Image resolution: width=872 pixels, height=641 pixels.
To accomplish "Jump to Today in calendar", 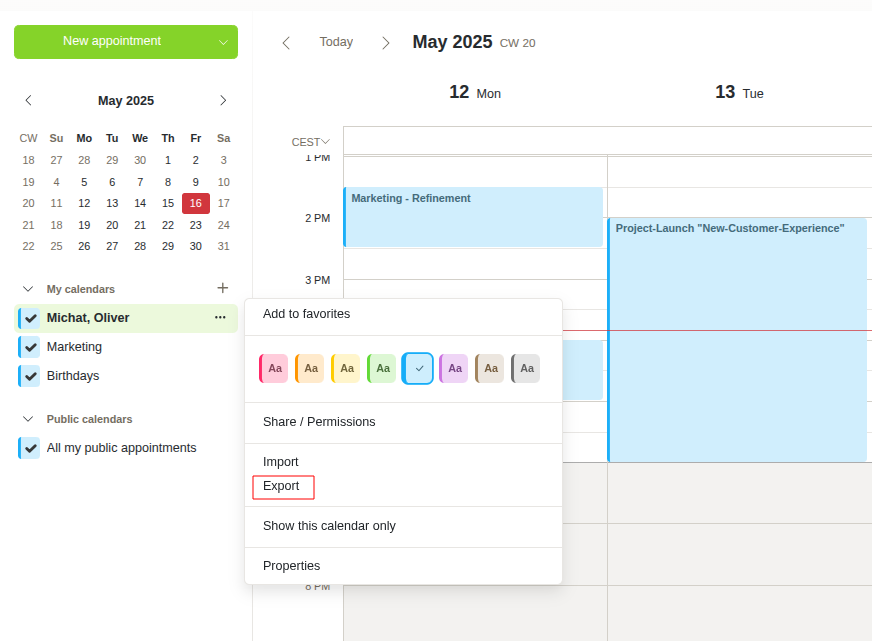I will point(336,42).
